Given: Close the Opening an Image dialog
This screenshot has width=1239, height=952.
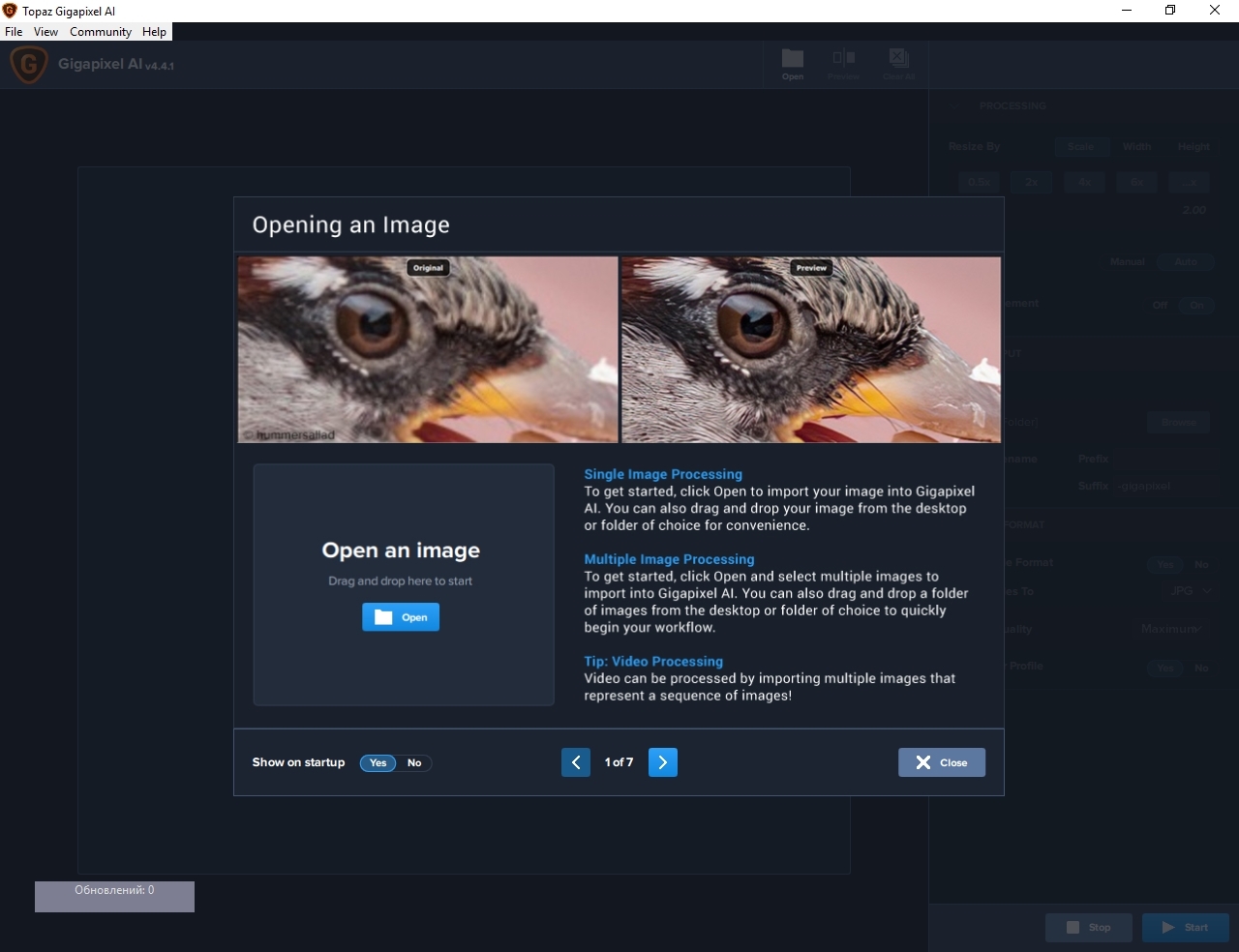Looking at the screenshot, I should pos(942,762).
